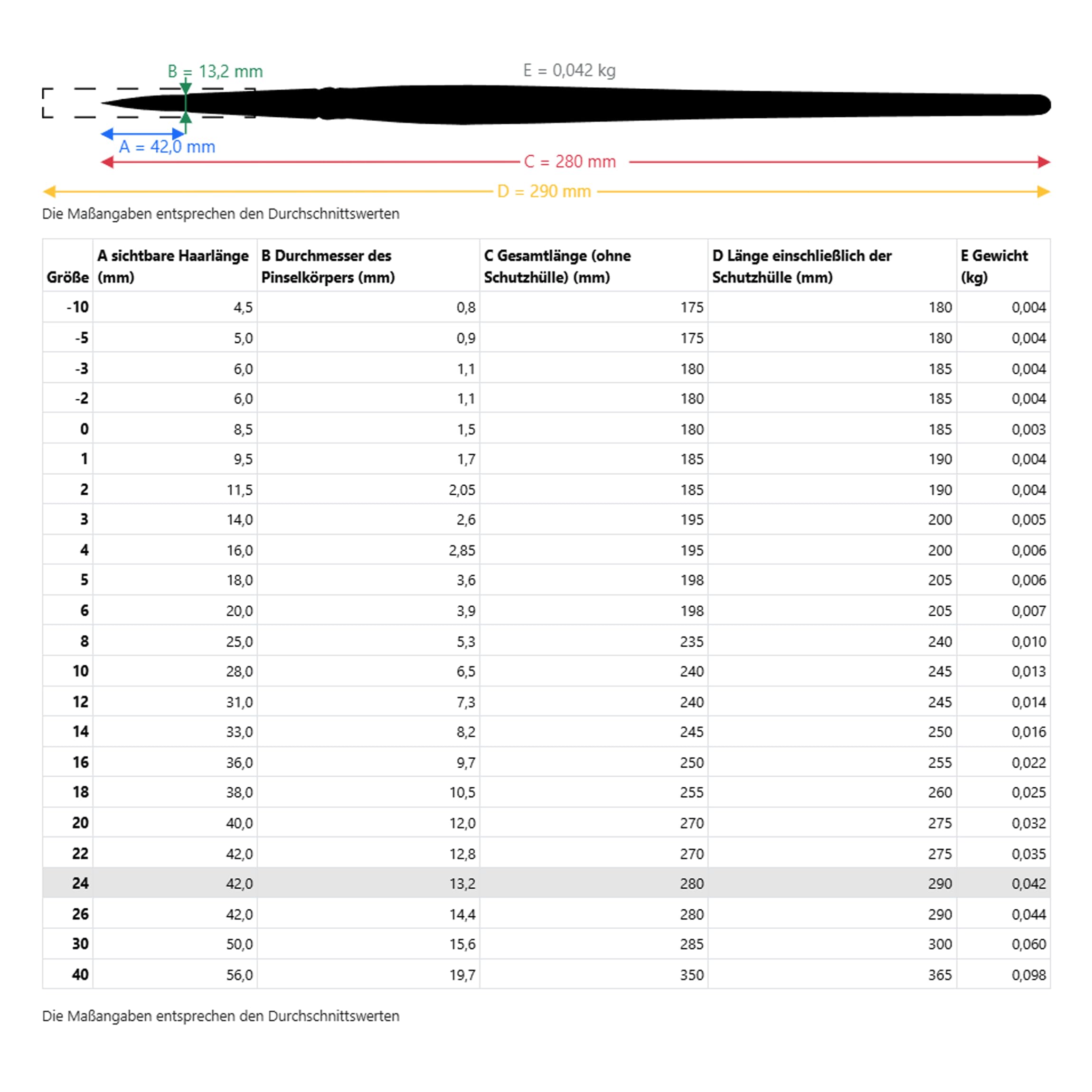The width and height of the screenshot is (1092, 1092).
Task: Select the size 40 row label
Action: (80, 974)
